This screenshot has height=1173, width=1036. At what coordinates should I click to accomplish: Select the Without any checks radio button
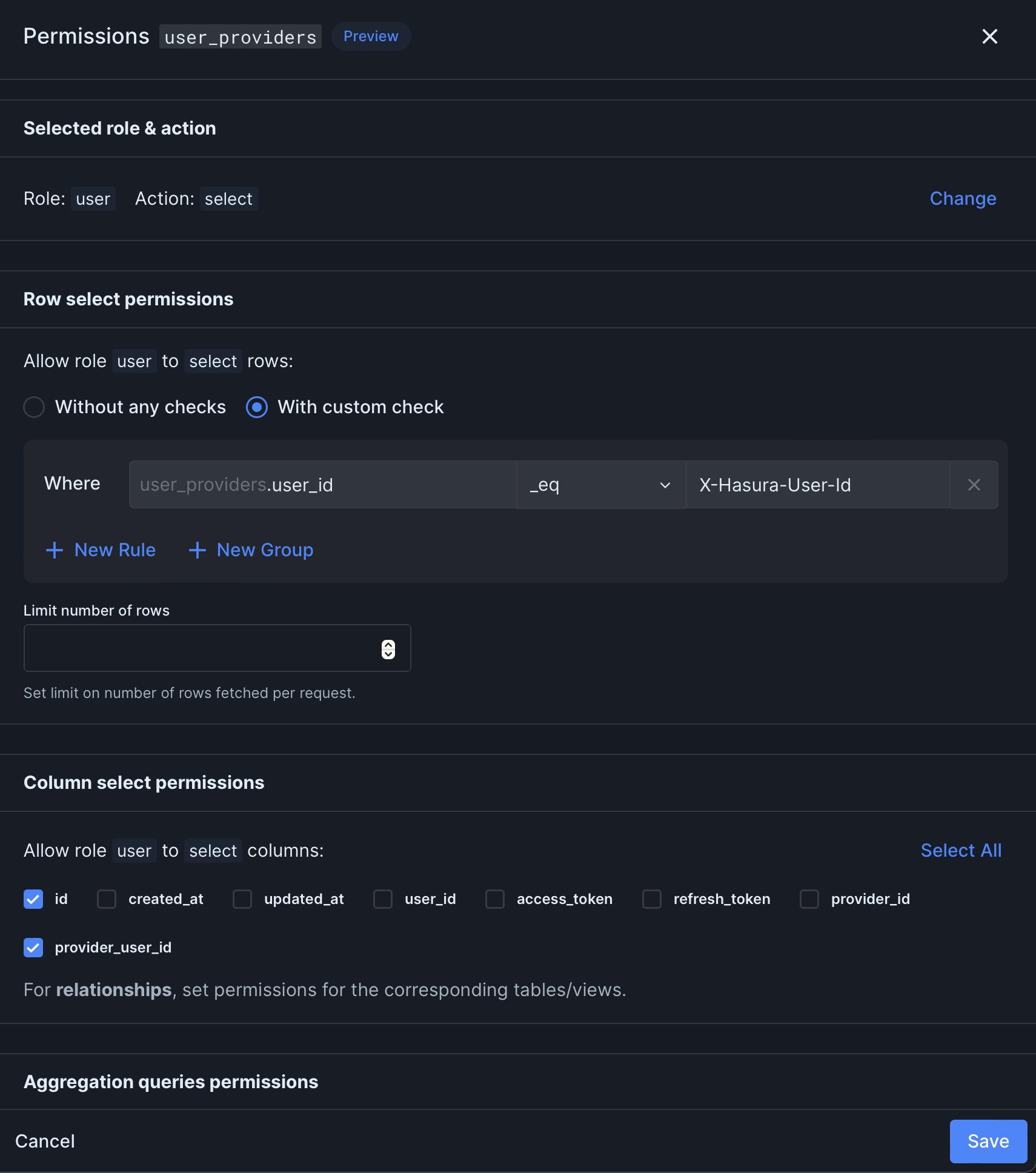point(34,407)
